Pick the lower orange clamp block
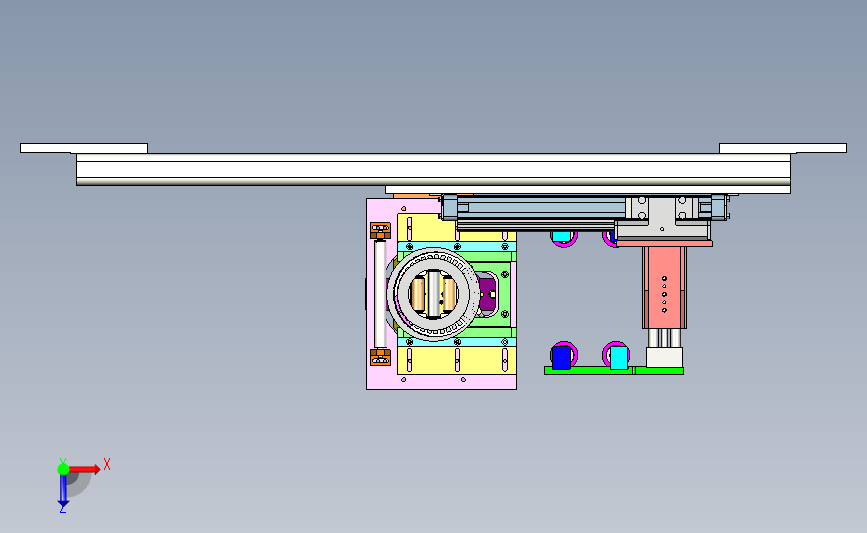This screenshot has width=867, height=533. [x=380, y=357]
